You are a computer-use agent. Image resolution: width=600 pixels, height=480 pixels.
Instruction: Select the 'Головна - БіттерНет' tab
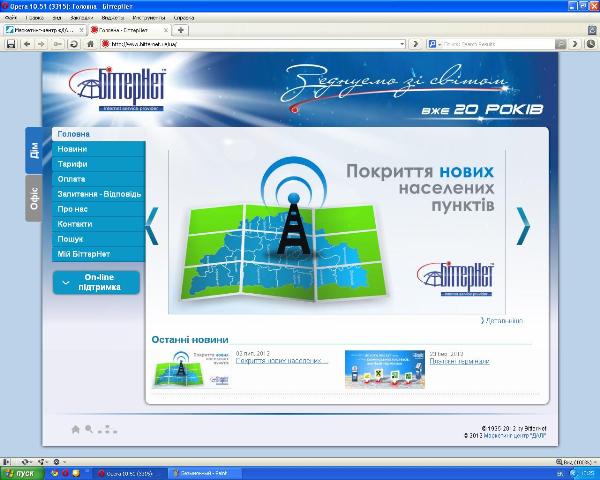(x=129, y=30)
